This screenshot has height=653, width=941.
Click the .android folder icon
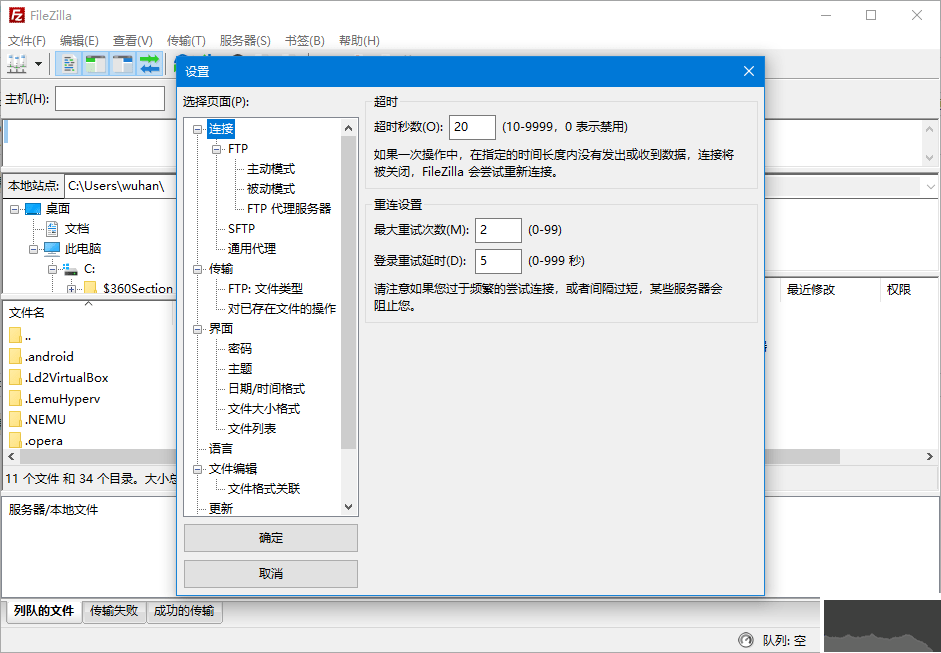(x=15, y=357)
